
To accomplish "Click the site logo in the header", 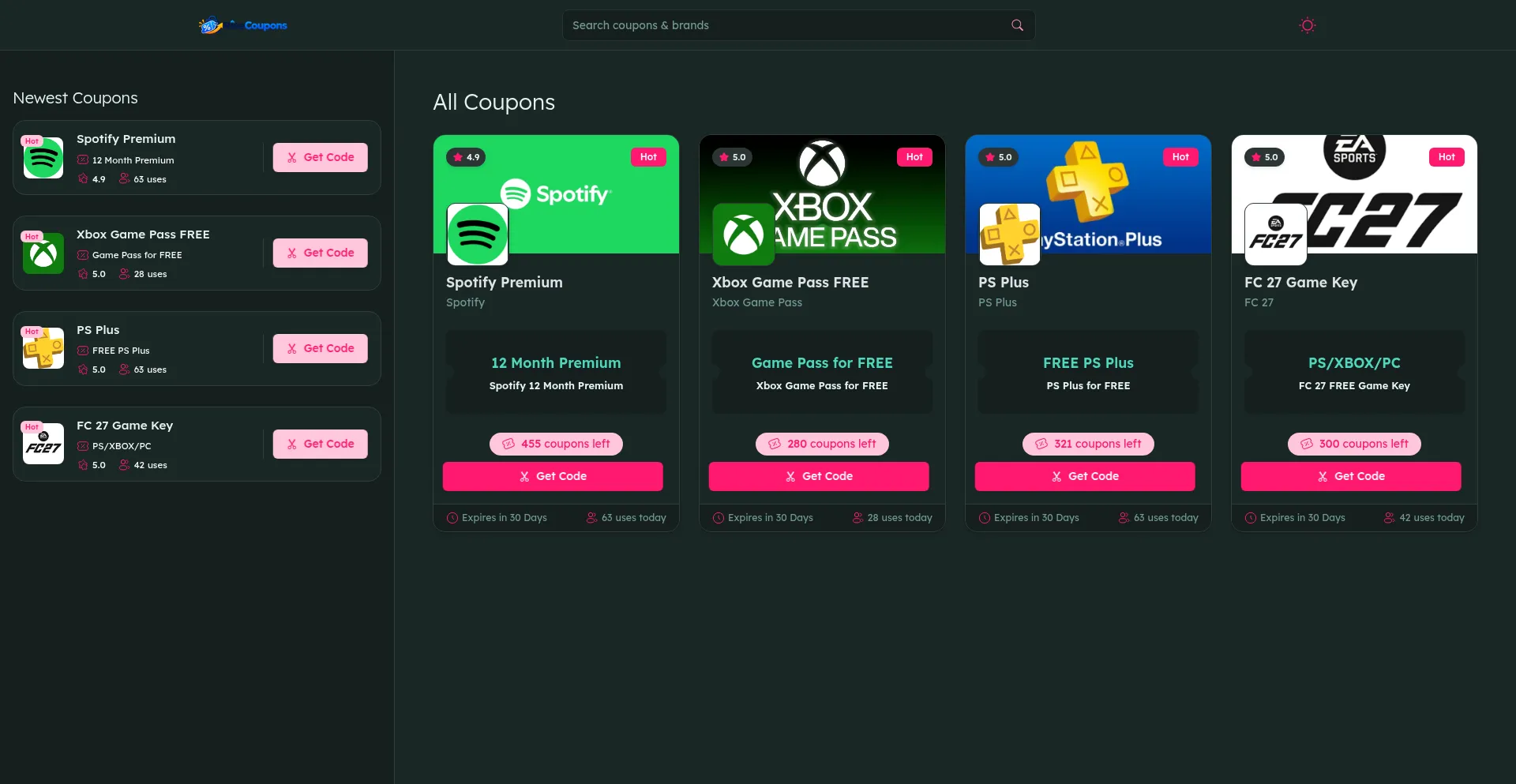I will (x=243, y=25).
